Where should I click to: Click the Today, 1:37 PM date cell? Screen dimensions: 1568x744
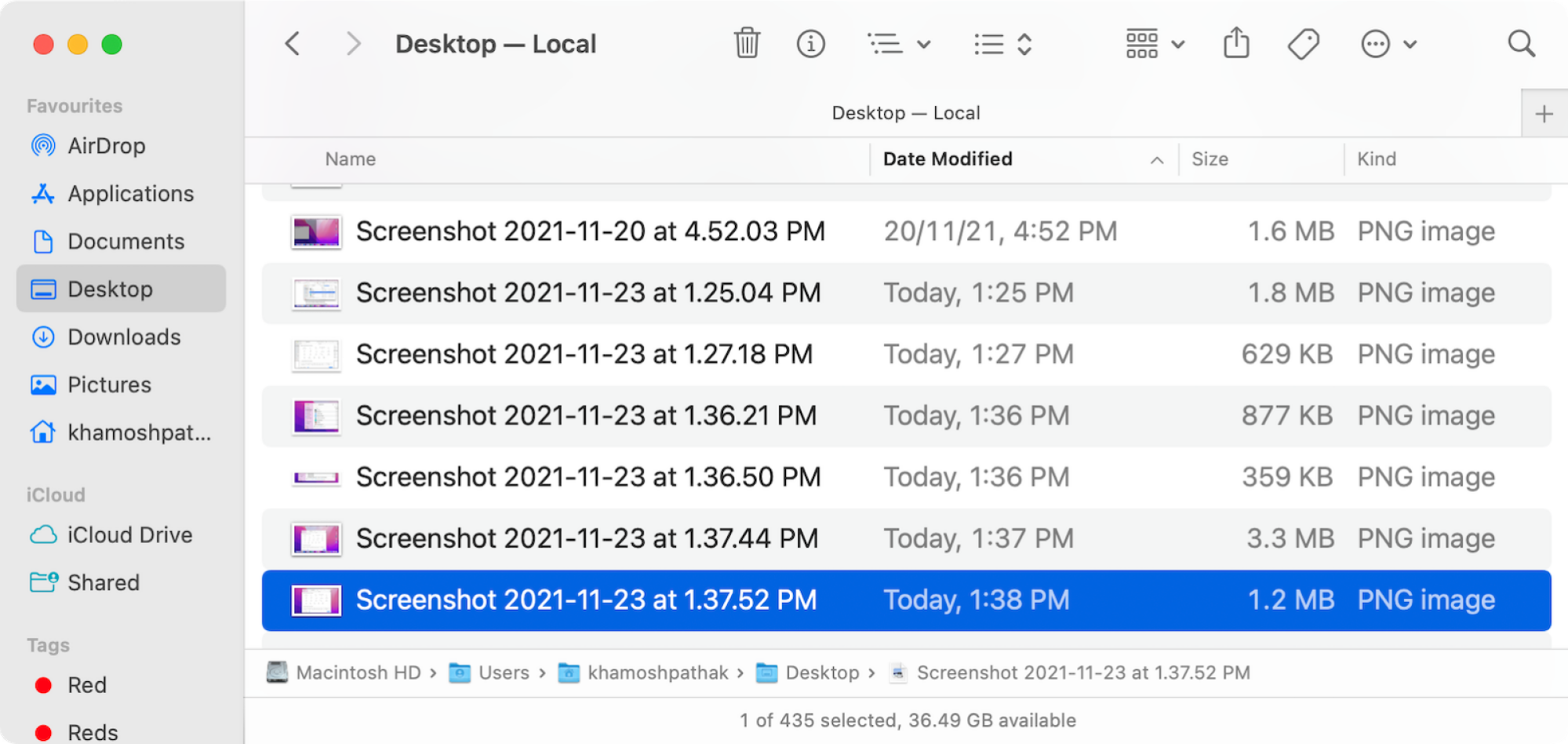click(x=978, y=538)
